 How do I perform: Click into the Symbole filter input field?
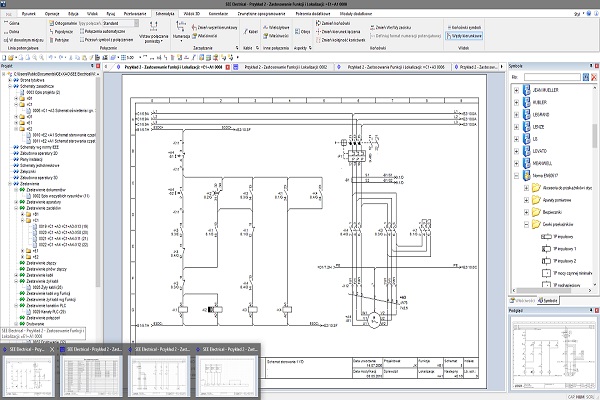tap(552, 77)
